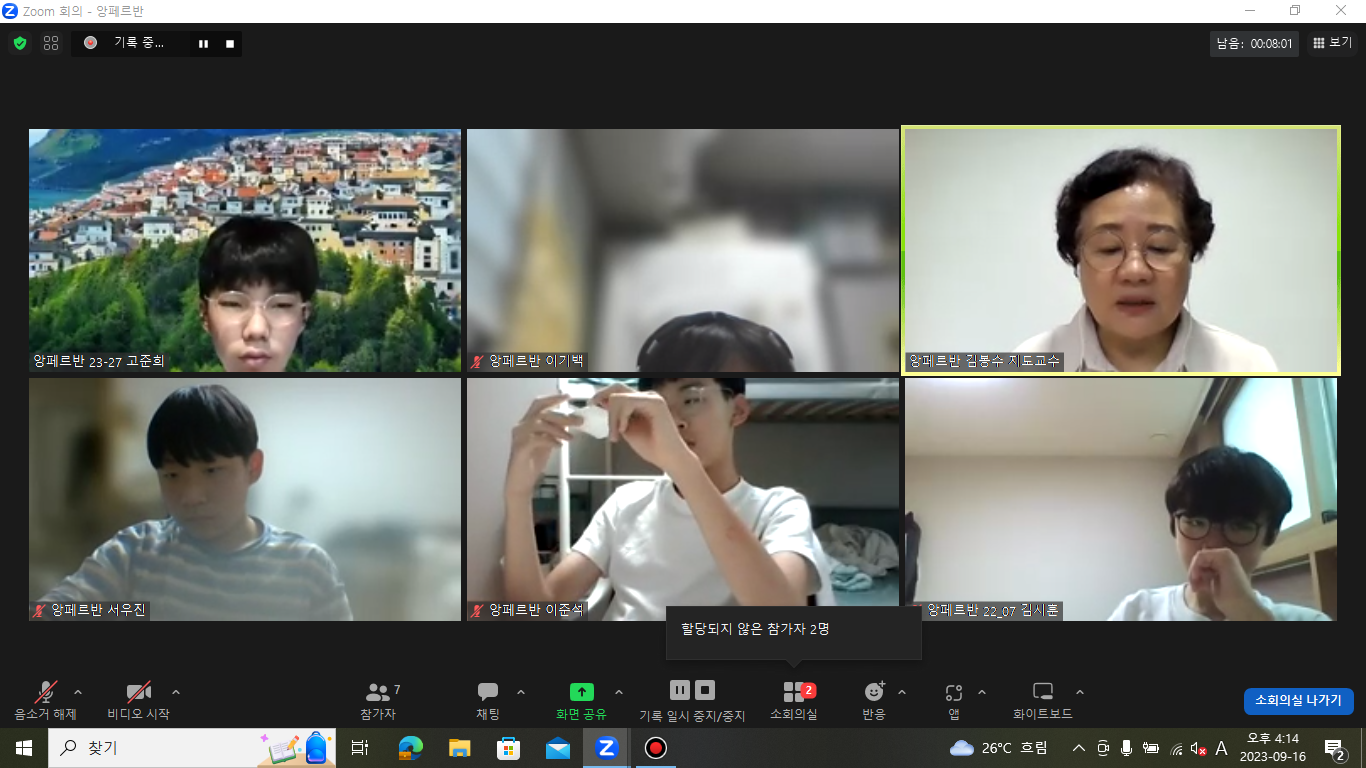Open the weather widget showing 26°C 흐림
The width and height of the screenshot is (1366, 768).
point(998,748)
